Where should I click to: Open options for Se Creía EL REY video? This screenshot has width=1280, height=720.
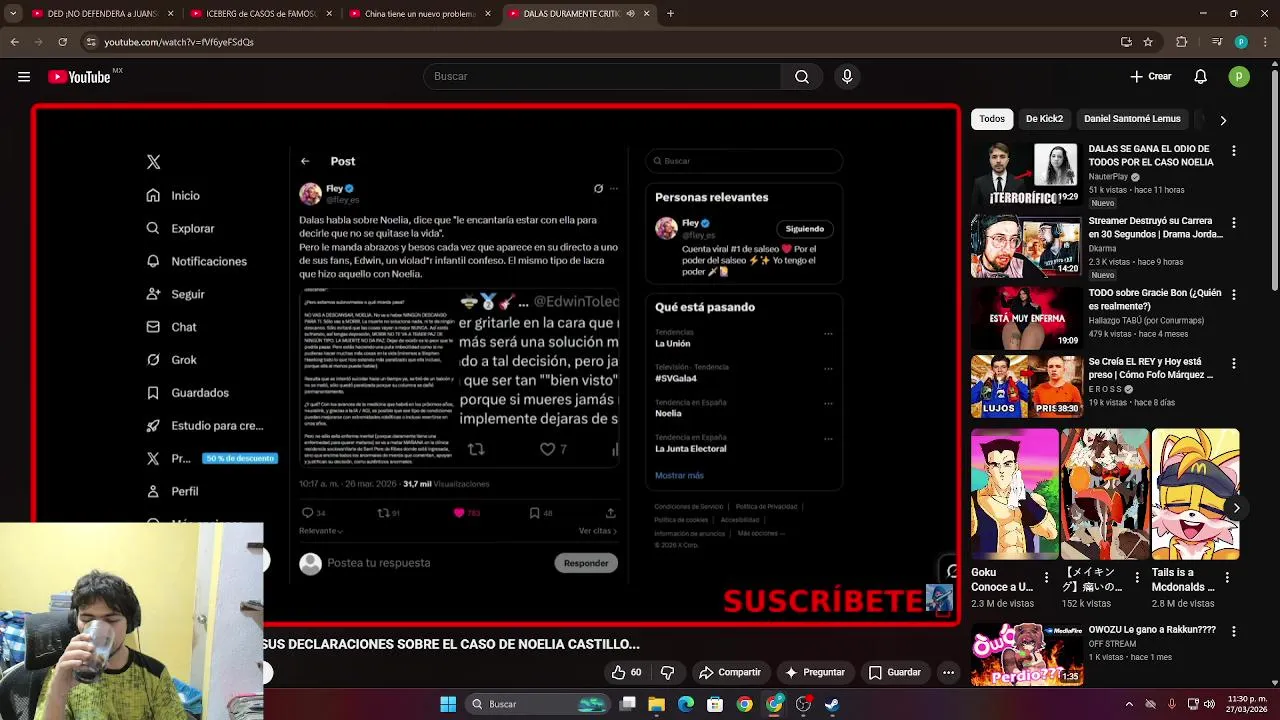click(x=1233, y=364)
